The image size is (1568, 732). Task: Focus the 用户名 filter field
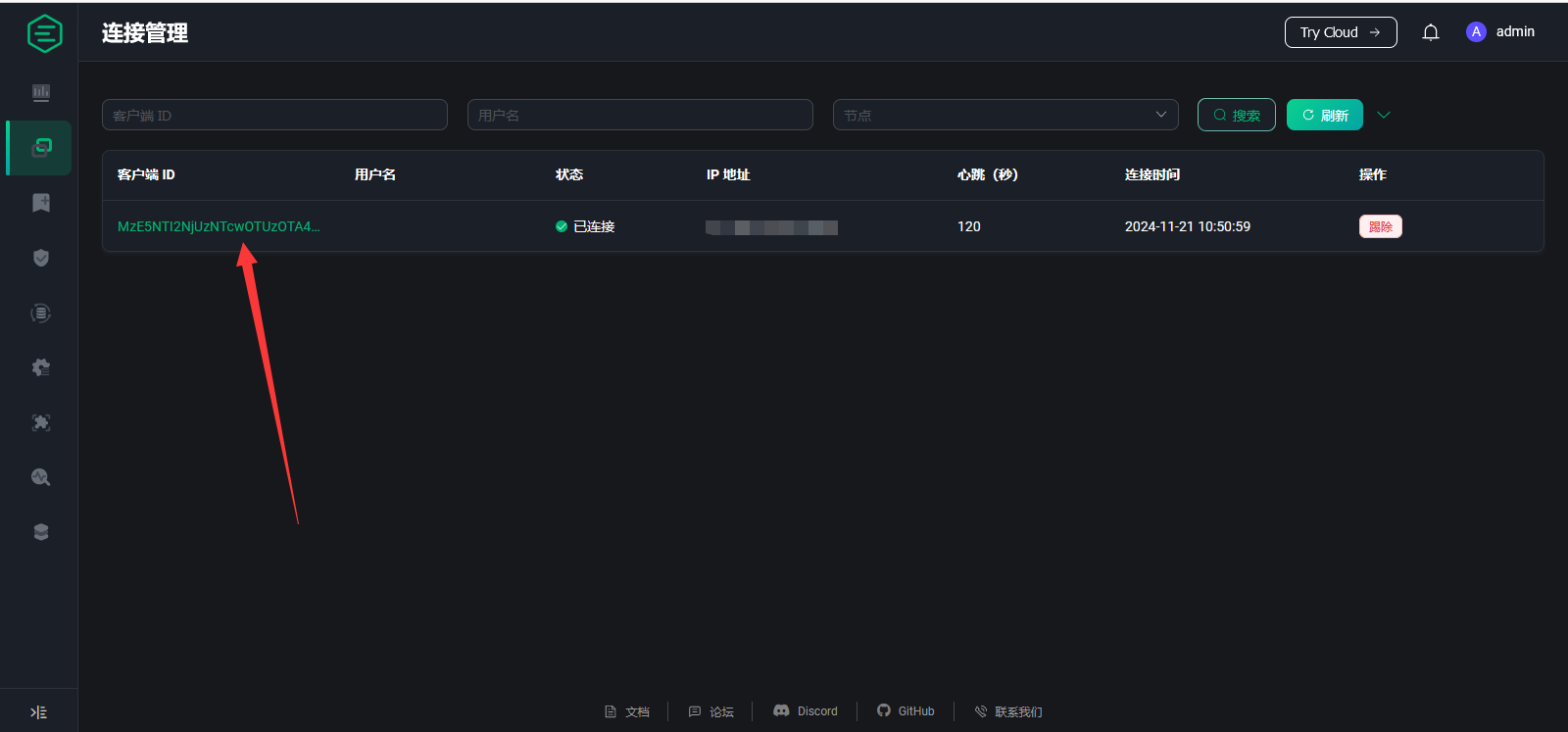(640, 115)
